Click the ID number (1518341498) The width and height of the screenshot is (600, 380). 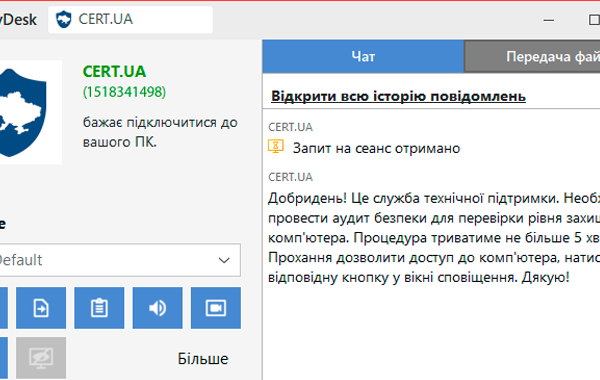124,92
